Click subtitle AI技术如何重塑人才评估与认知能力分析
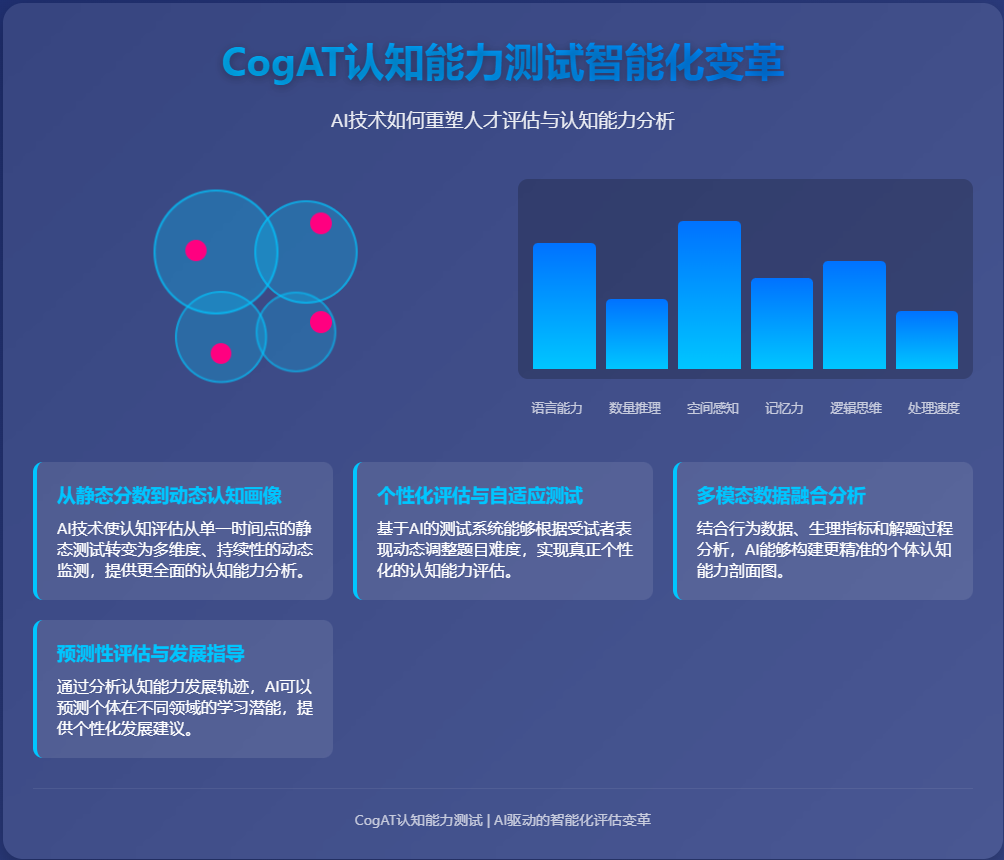Screen dimensions: 1004x860 click(503, 120)
